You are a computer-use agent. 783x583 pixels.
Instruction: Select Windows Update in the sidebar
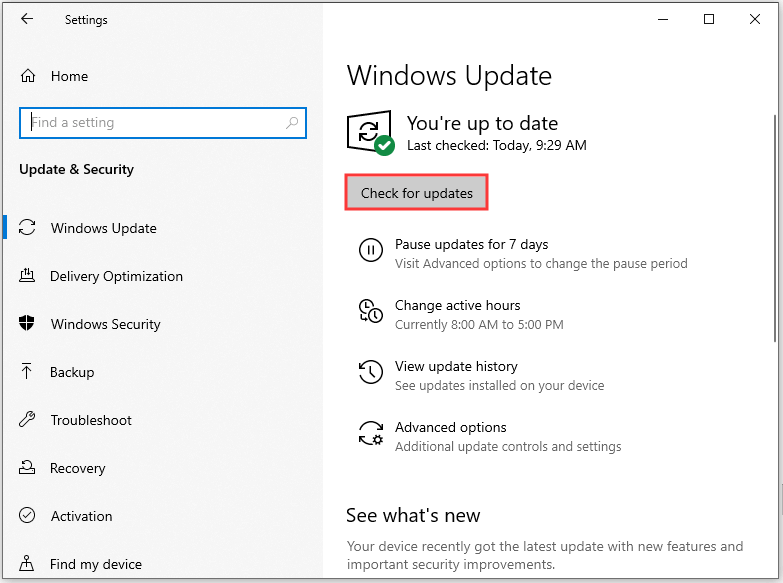[104, 228]
